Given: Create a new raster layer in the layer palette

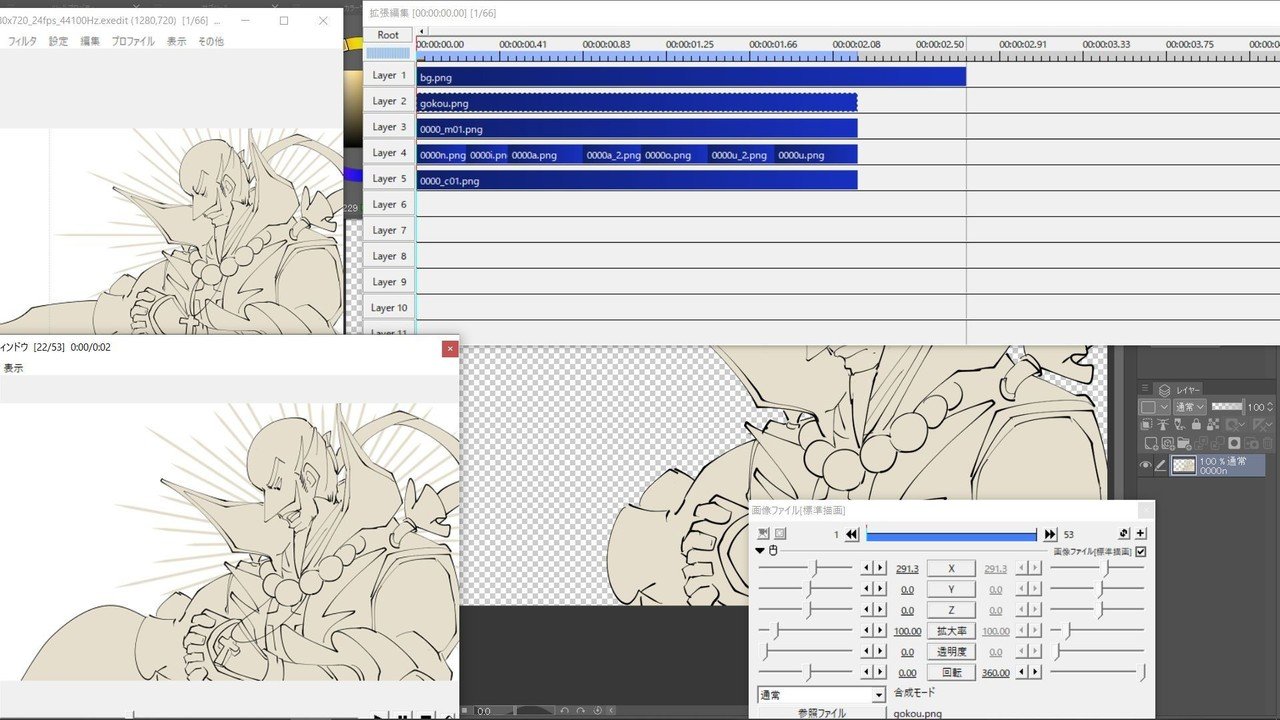Looking at the screenshot, I should 1152,443.
